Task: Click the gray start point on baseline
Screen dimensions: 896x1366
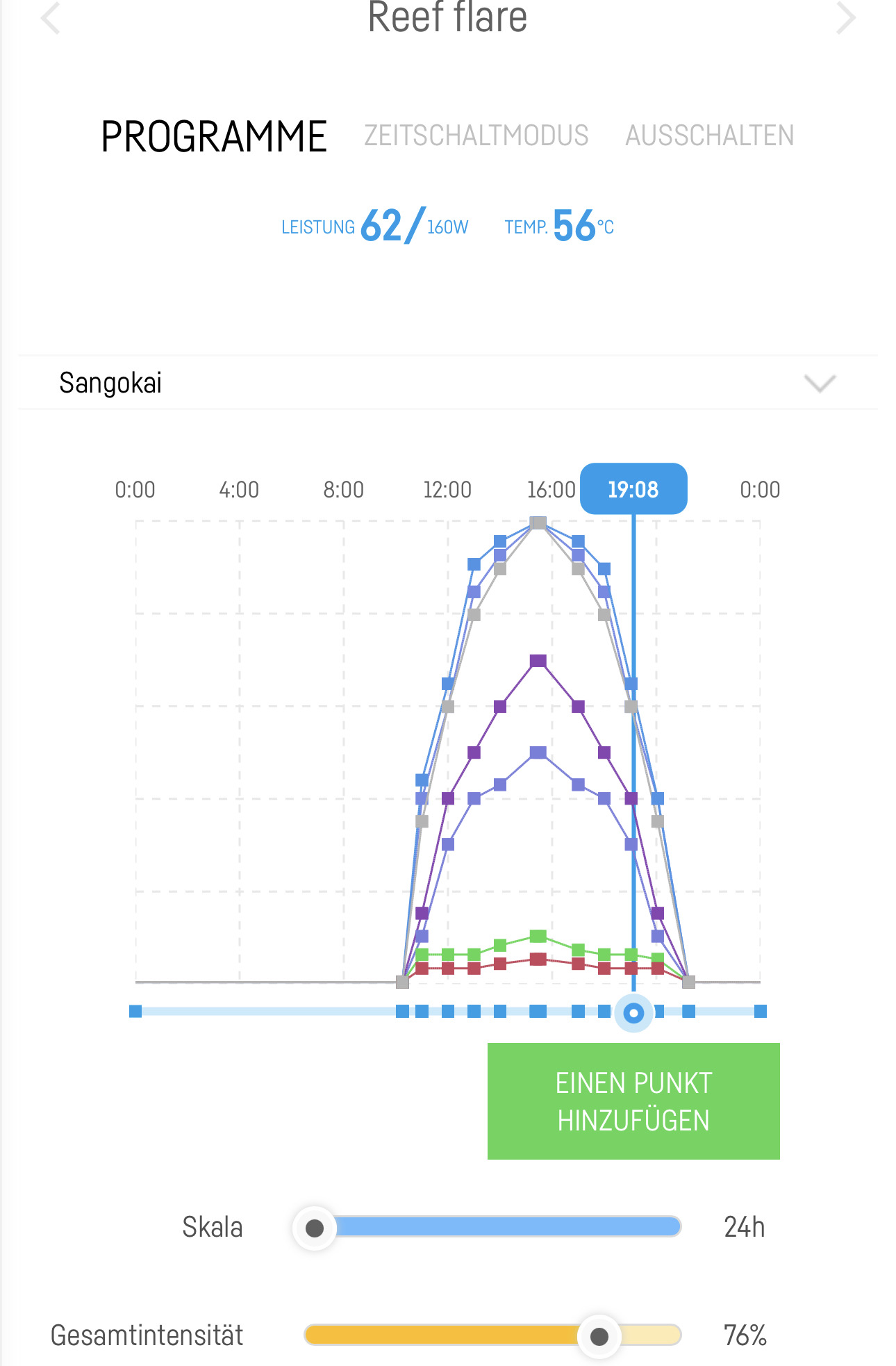Action: [x=402, y=982]
